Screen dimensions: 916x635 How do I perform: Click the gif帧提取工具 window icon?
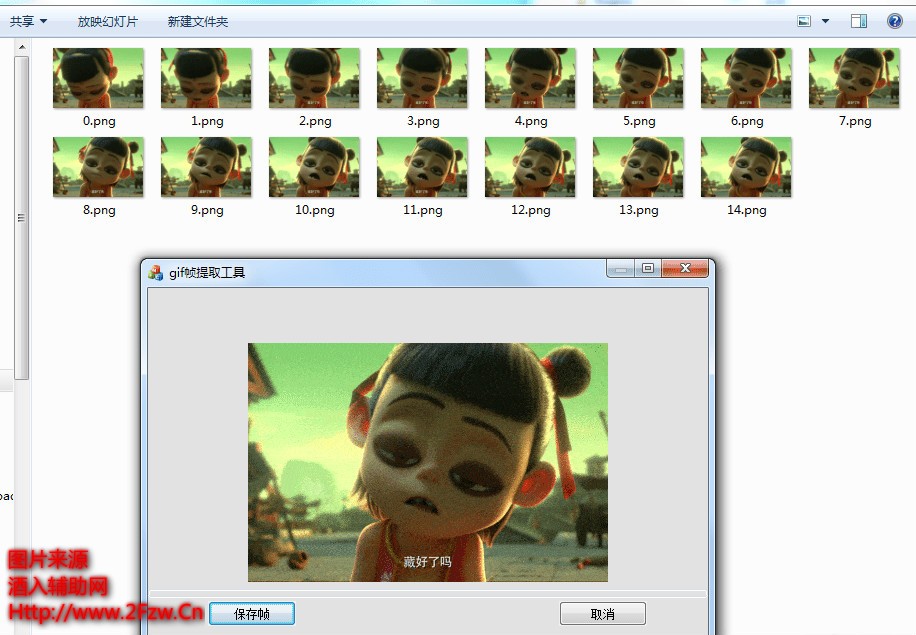(x=155, y=273)
